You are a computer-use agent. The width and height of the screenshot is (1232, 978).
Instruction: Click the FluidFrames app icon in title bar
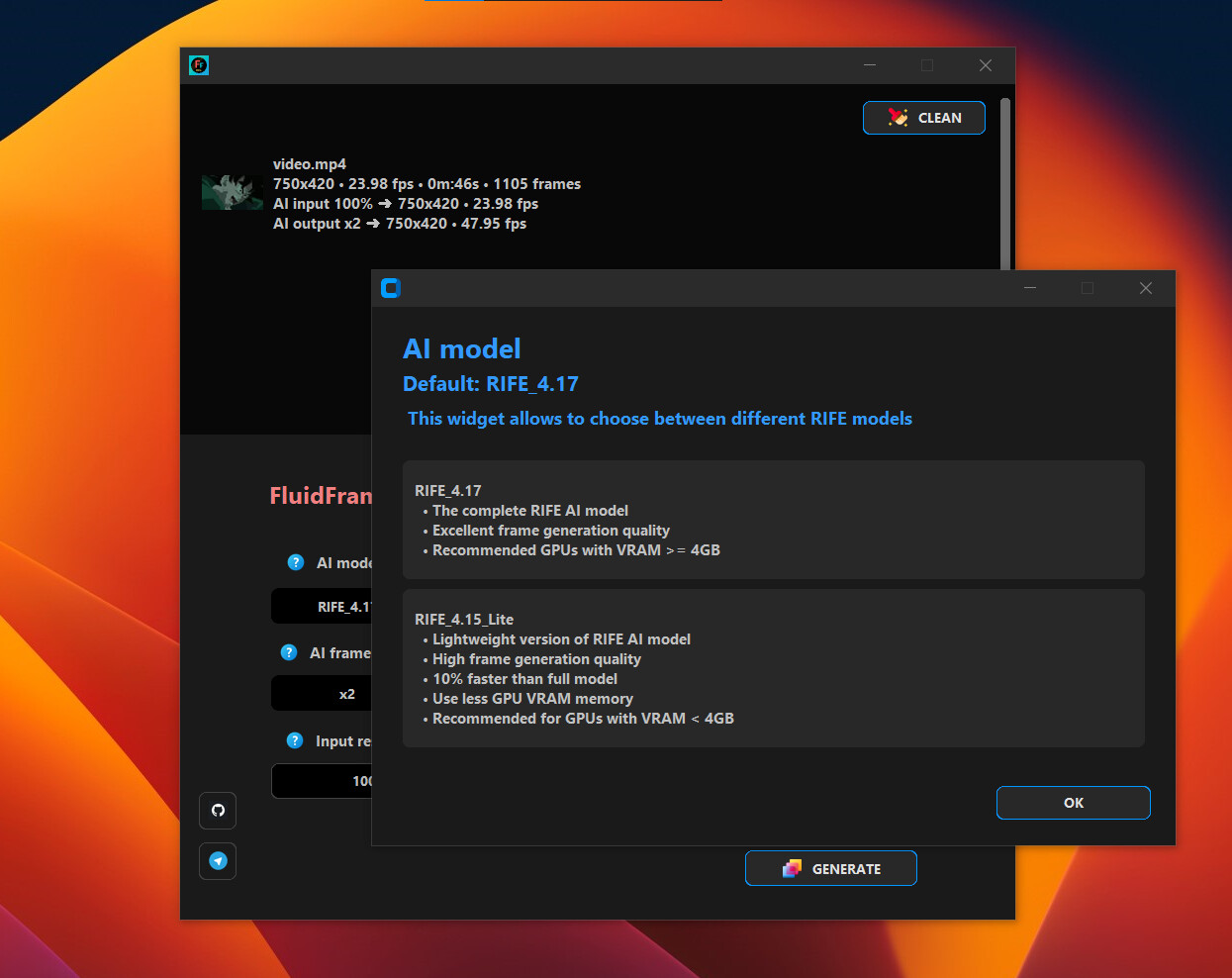click(199, 65)
